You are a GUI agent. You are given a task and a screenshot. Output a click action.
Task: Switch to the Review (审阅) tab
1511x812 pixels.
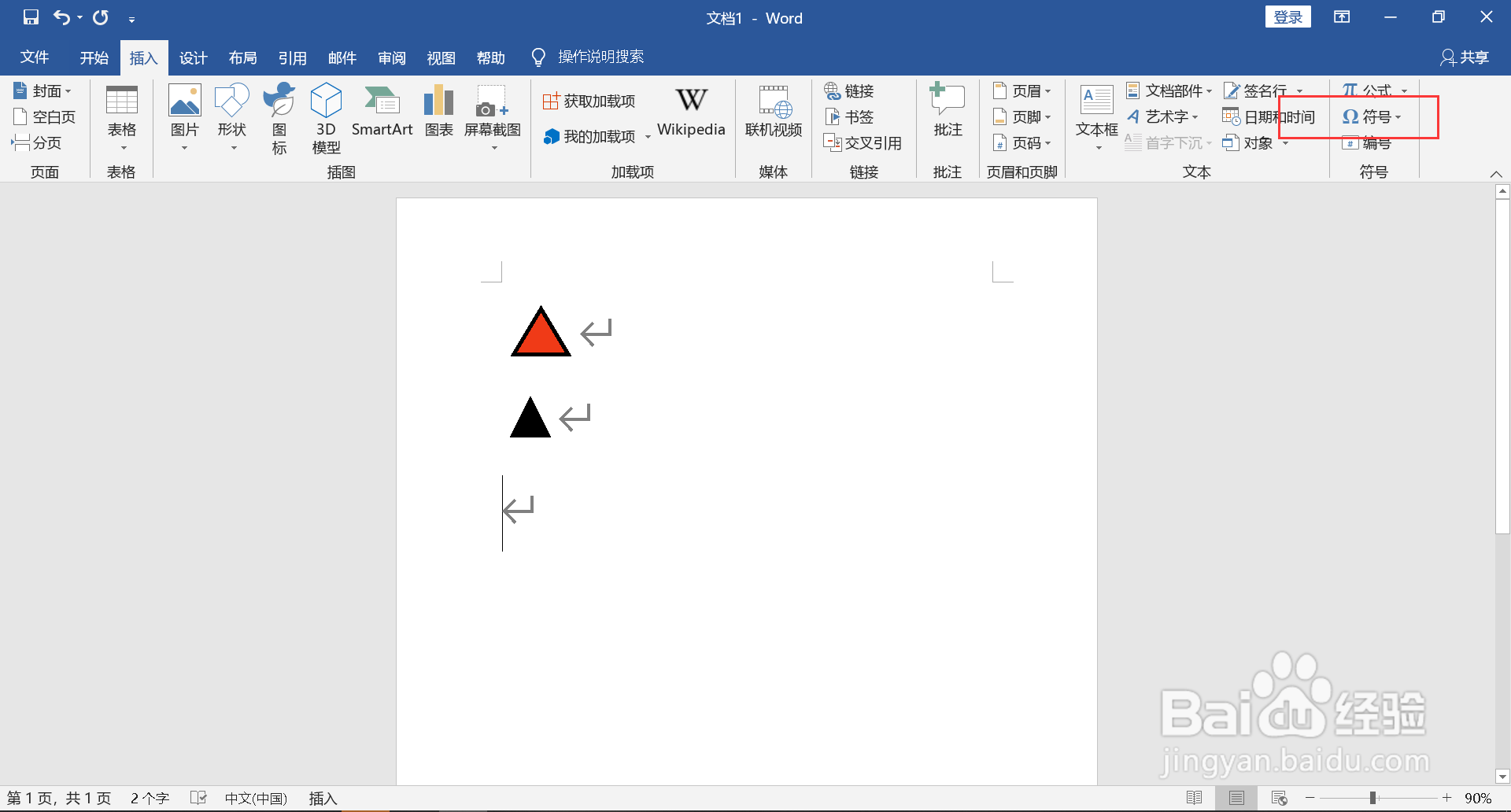391,57
